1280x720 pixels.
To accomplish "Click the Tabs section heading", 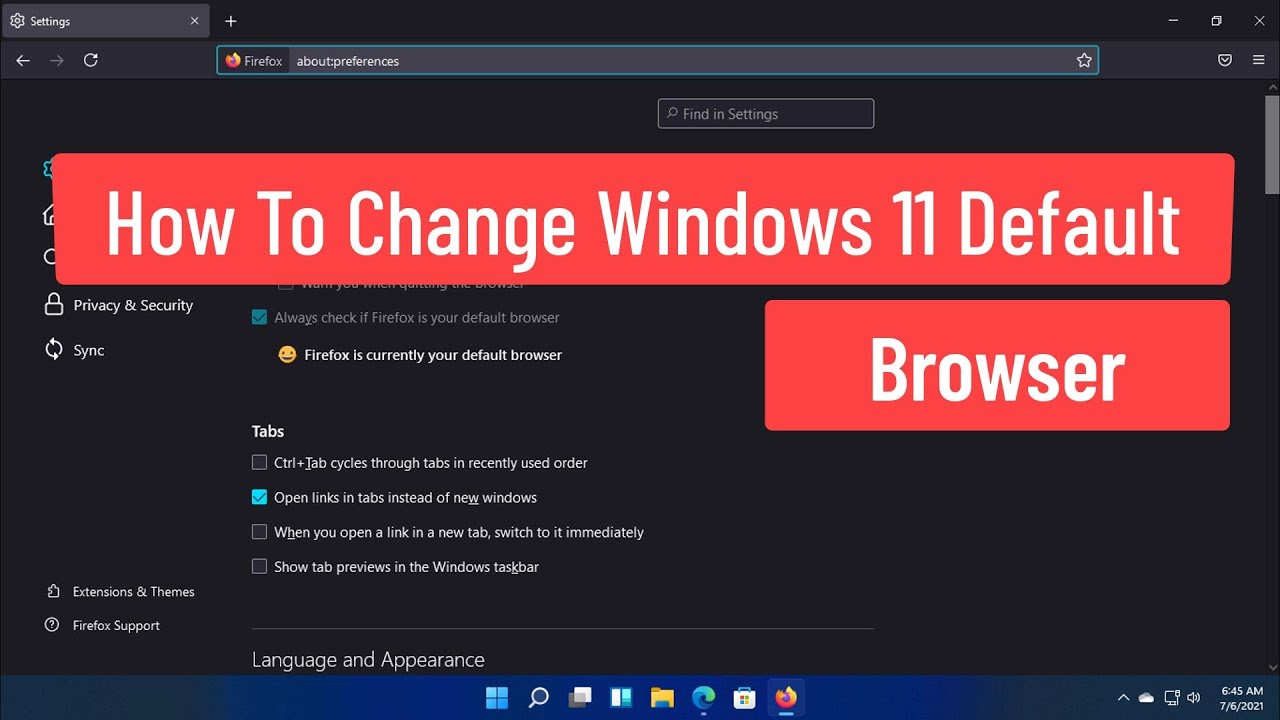I will 268,431.
